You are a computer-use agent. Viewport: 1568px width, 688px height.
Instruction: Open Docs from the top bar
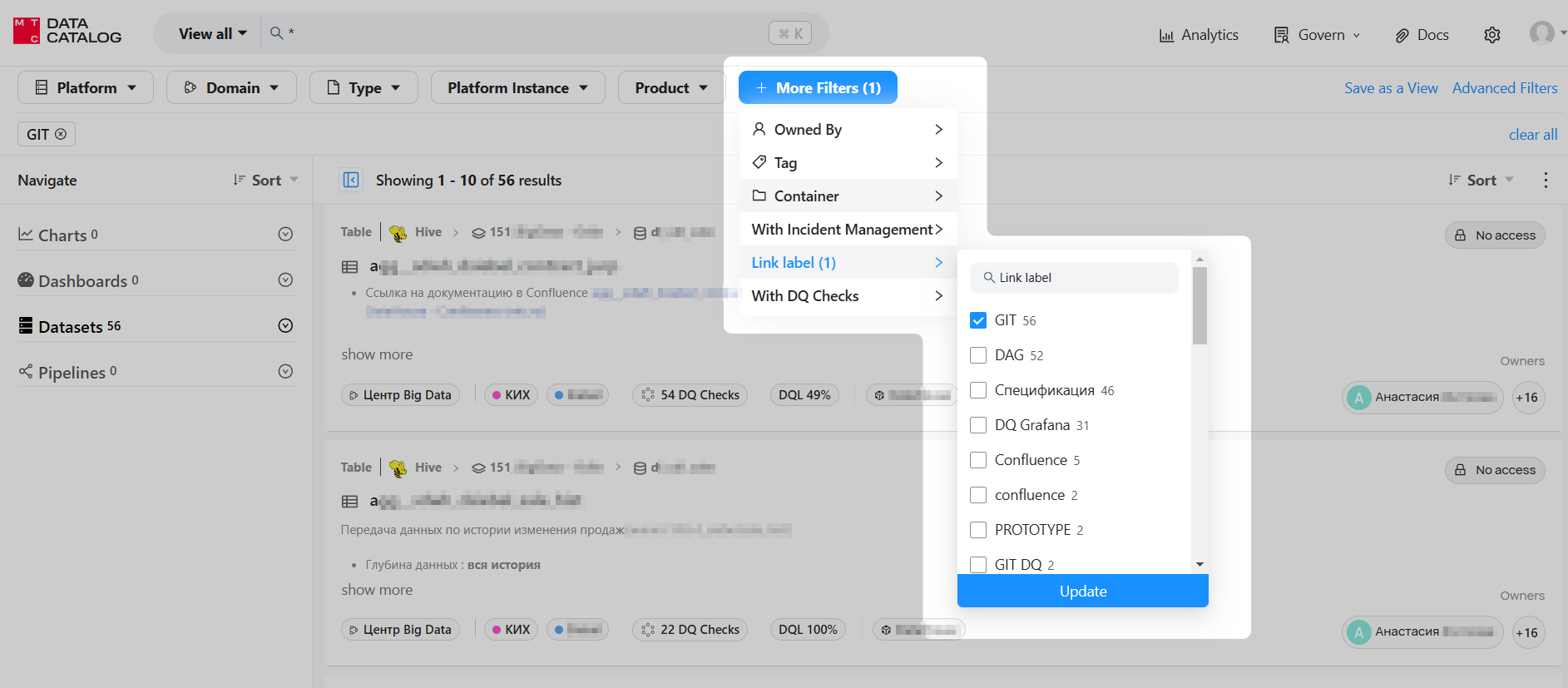pos(1422,35)
